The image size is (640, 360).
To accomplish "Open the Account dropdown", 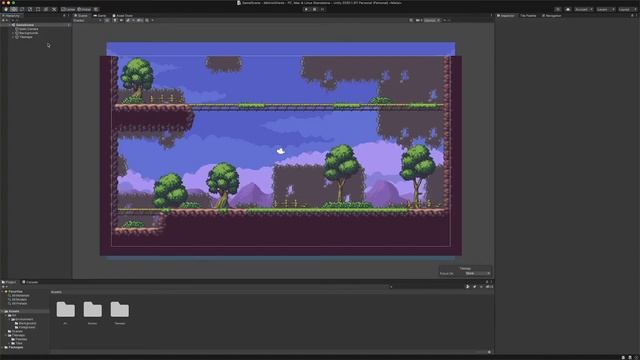I will (583, 9).
